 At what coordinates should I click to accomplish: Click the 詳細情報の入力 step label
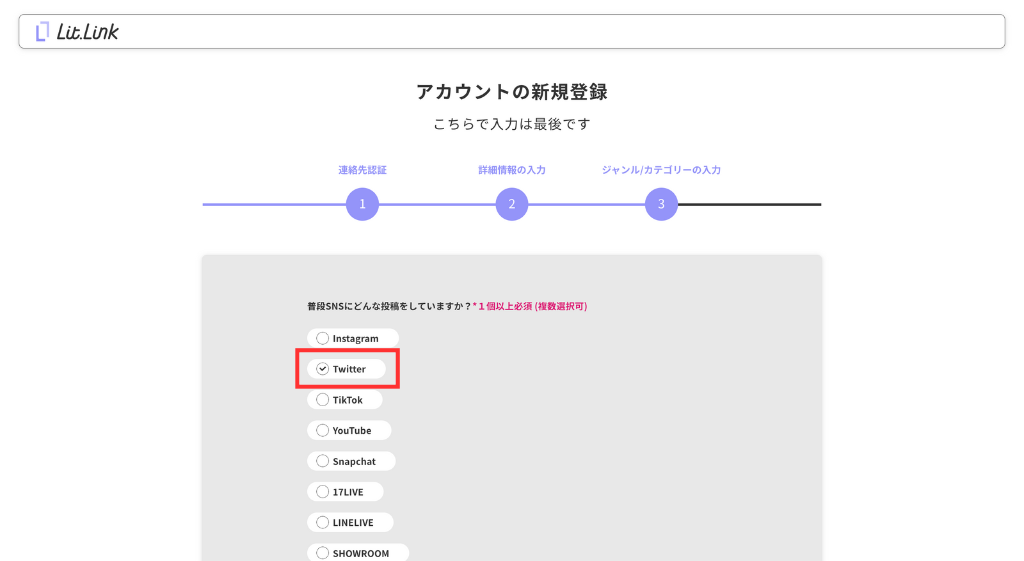point(512,170)
